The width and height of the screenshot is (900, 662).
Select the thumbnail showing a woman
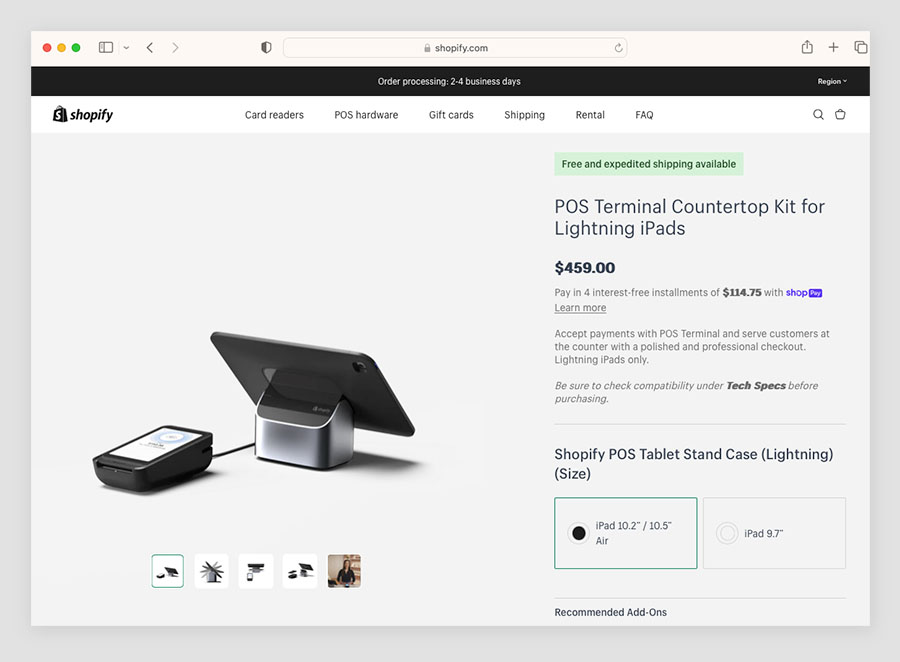pos(344,571)
